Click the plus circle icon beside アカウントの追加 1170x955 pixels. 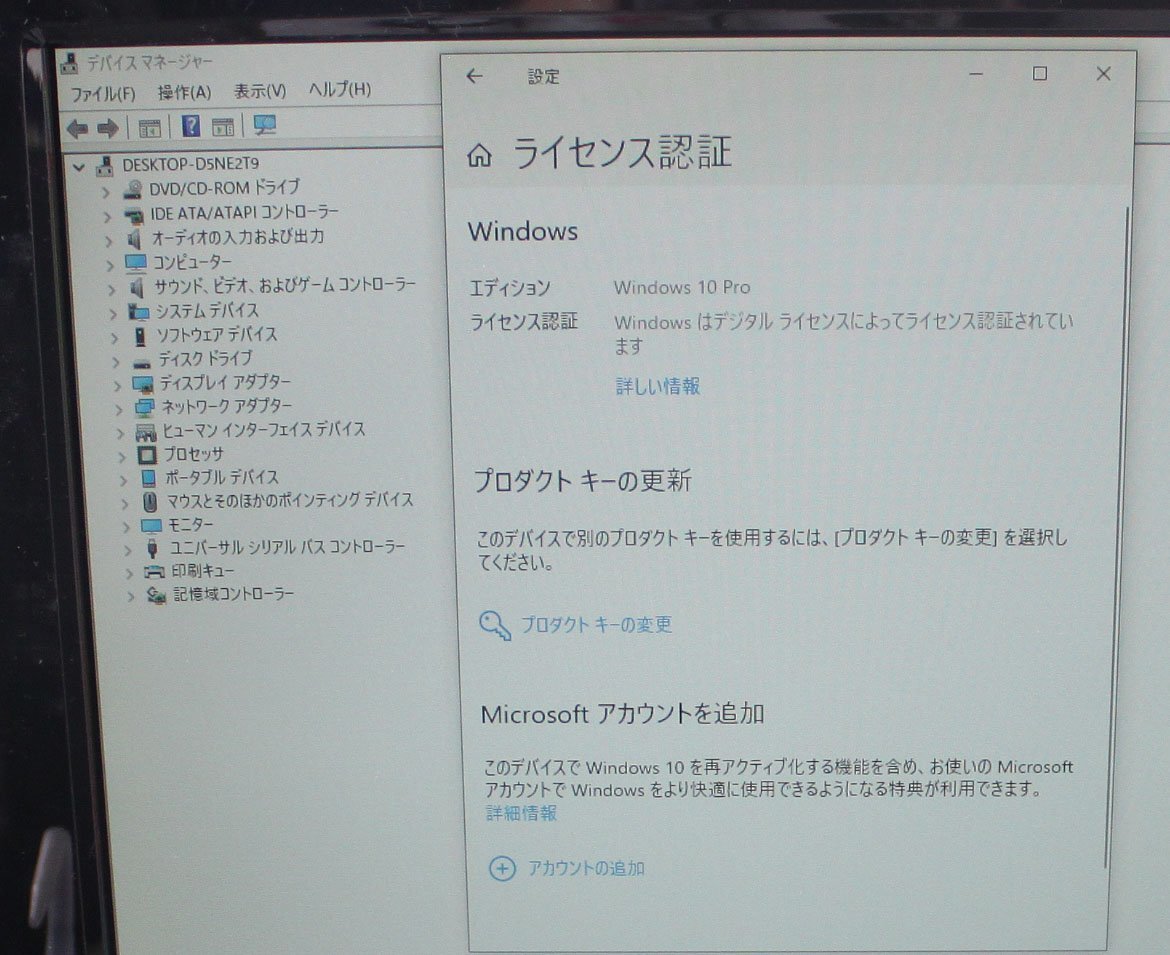(x=502, y=868)
